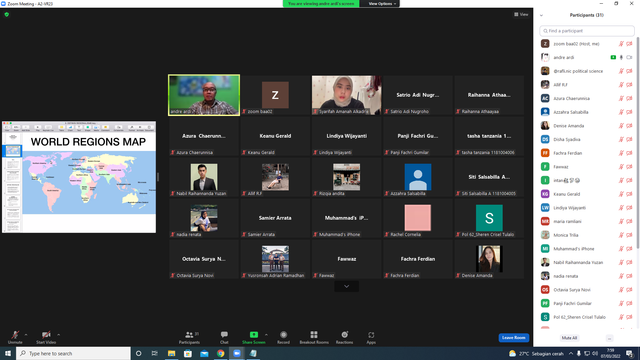640x360 pixels.
Task: Select Pol 62_Sheren Crisel Tulalo tile
Action: pos(489,218)
